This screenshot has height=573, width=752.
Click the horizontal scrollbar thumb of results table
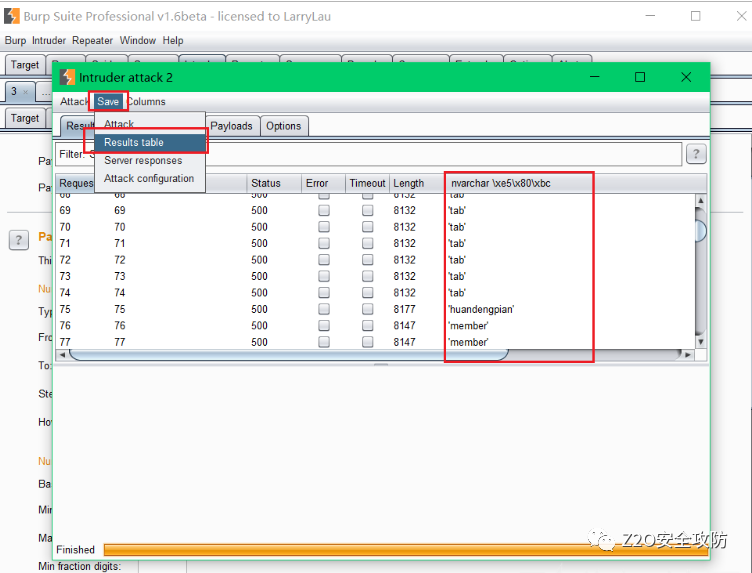click(289, 355)
